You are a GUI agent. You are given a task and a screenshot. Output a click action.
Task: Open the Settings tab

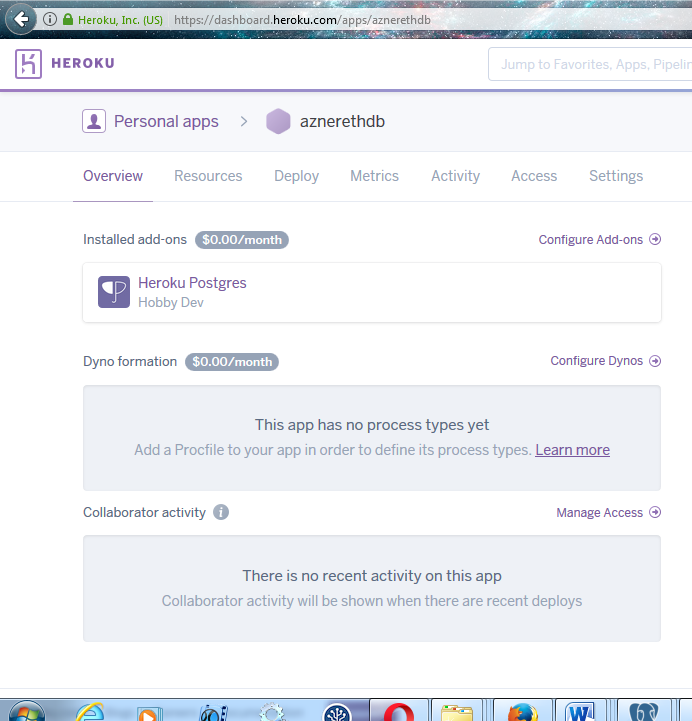tap(616, 176)
